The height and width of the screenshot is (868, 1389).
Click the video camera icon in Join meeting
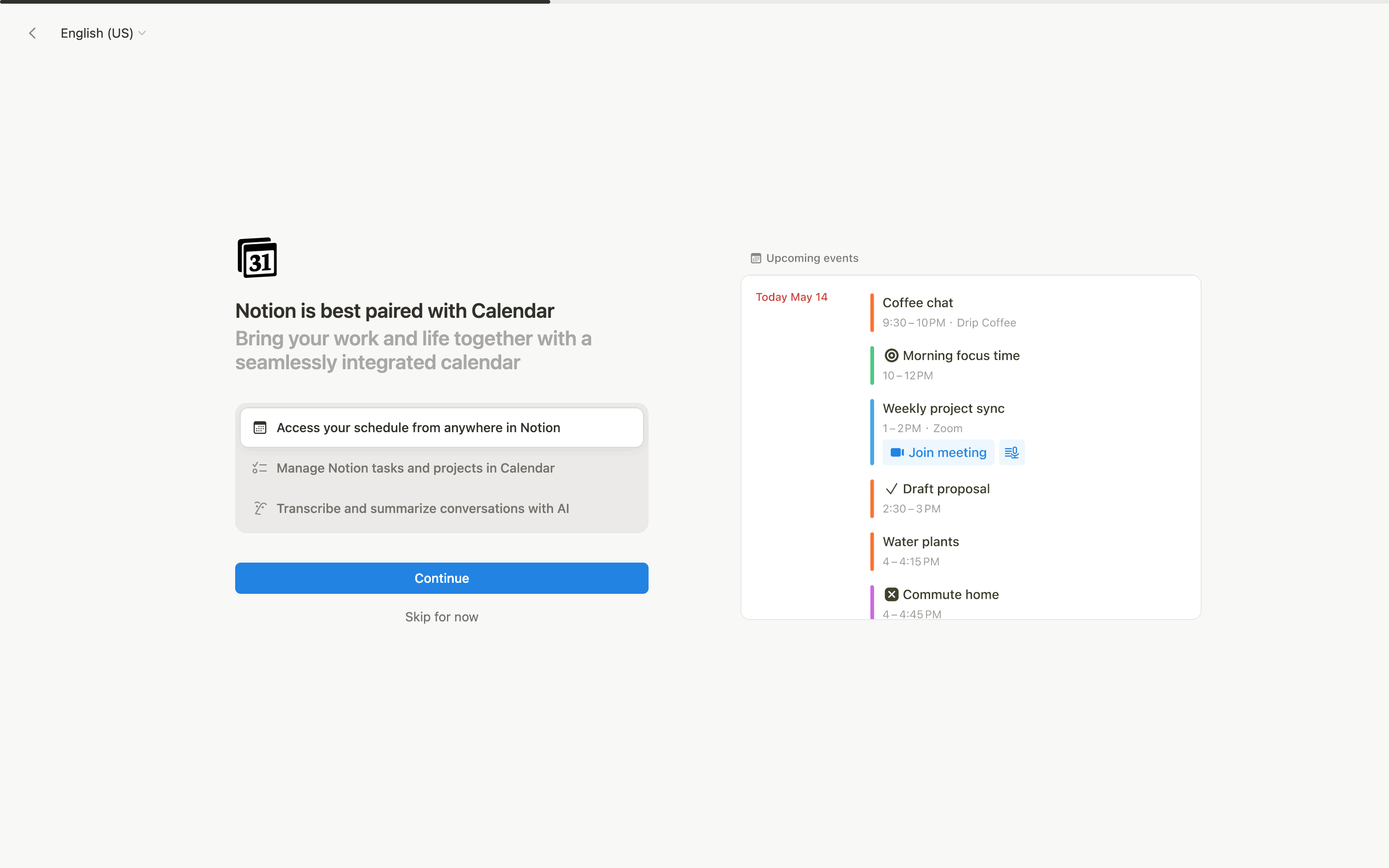[x=897, y=452]
